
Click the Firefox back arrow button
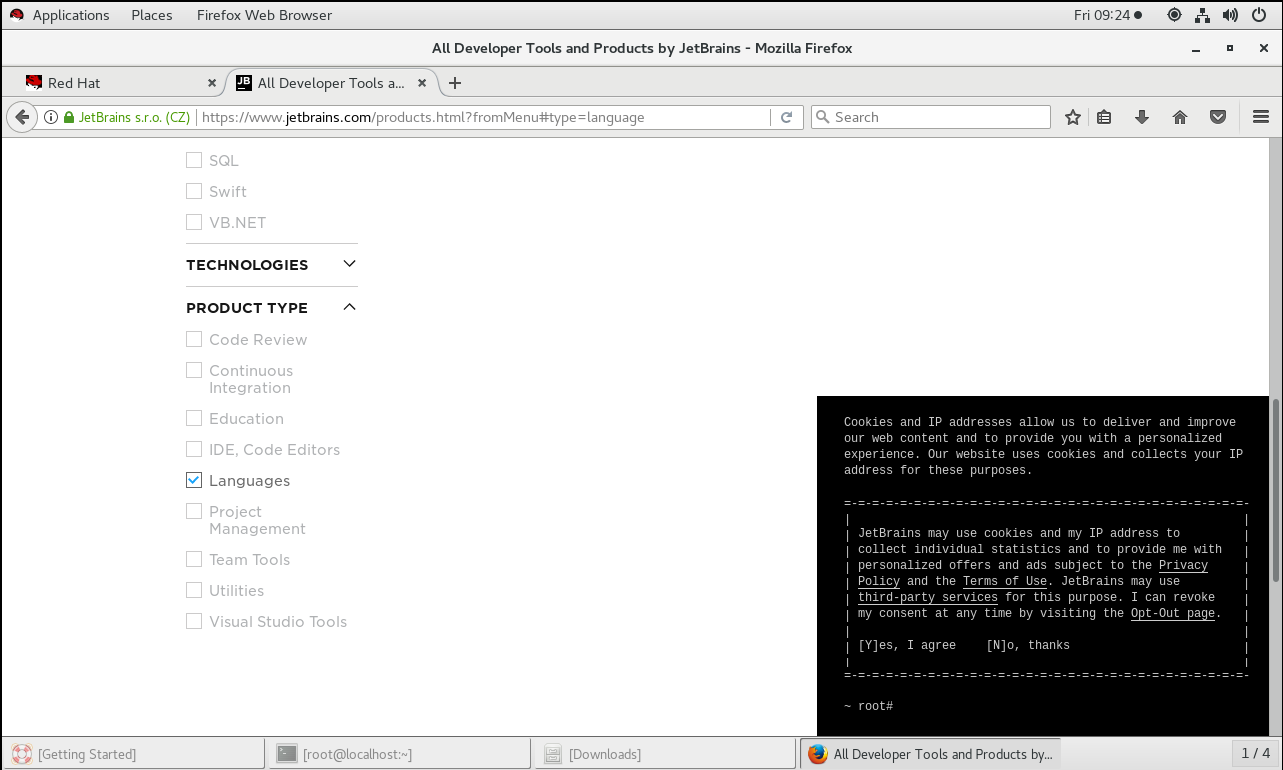pos(22,117)
